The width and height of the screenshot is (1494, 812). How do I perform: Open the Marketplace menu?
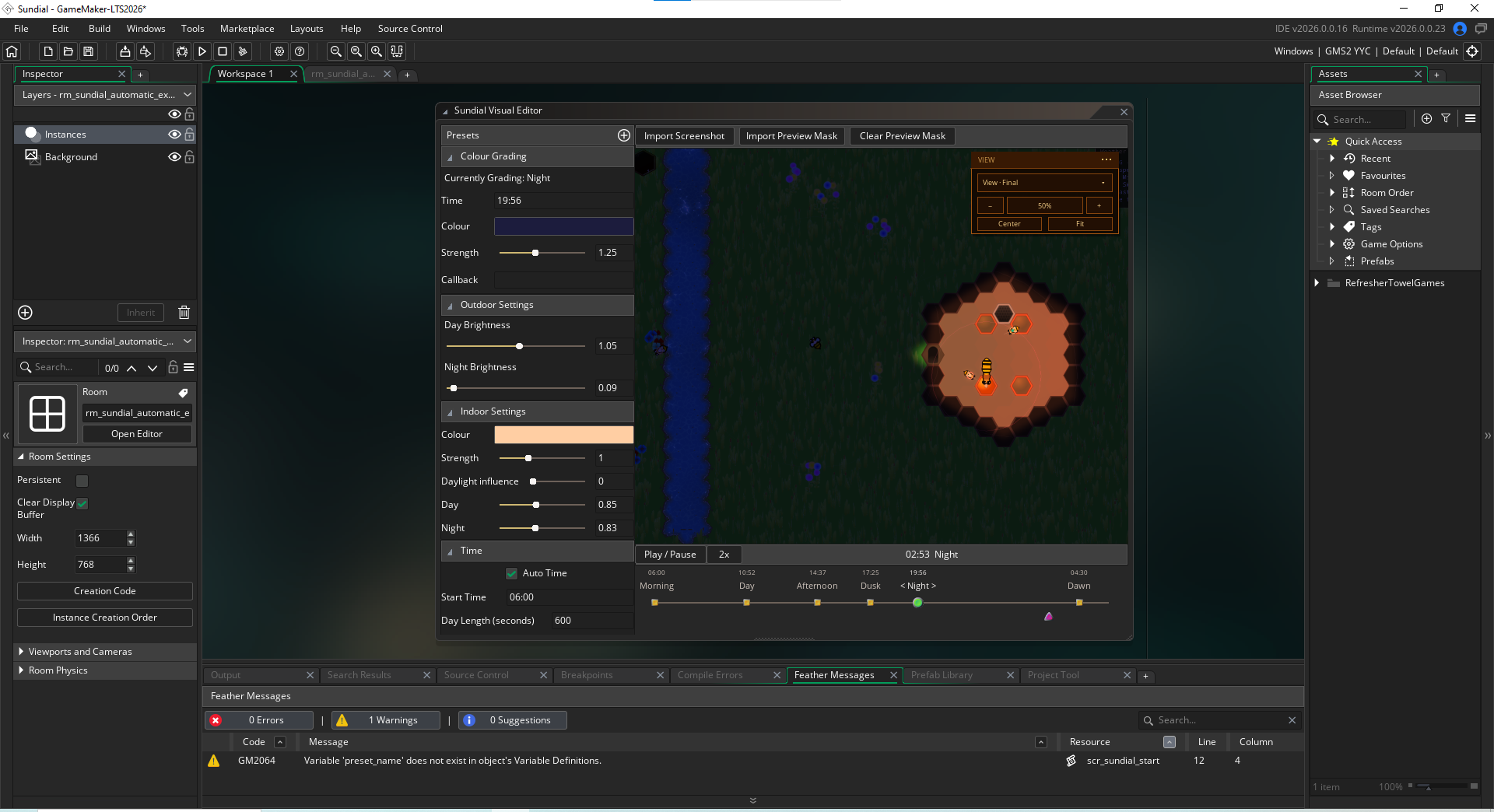(247, 29)
